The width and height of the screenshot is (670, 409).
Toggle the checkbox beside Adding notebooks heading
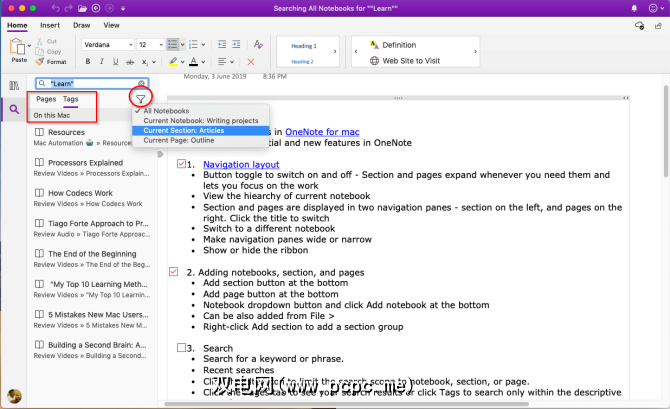[176, 272]
